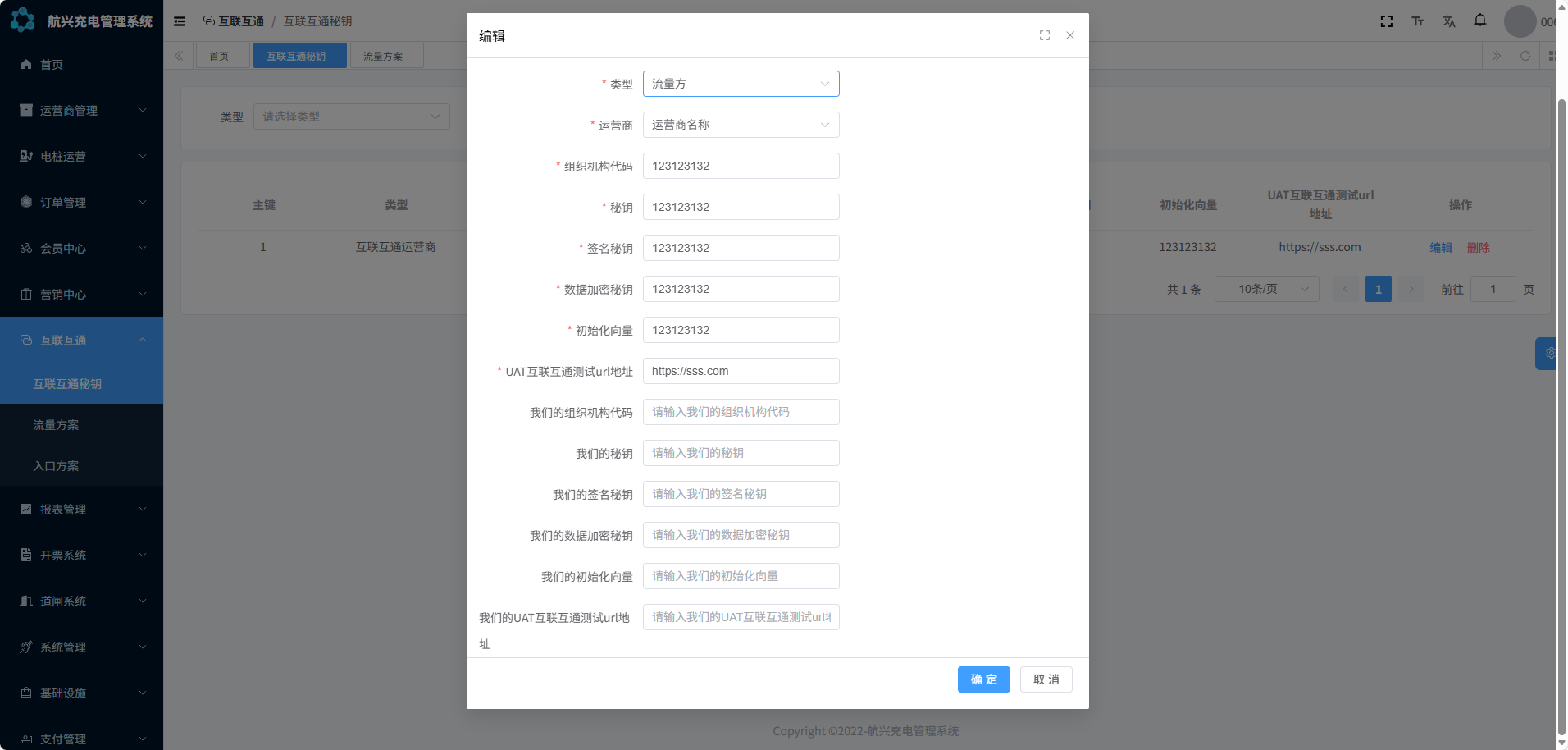Screen dimensions: 1568x750
Task: Collapse the 互联互通 sidebar menu
Action: 81,341
